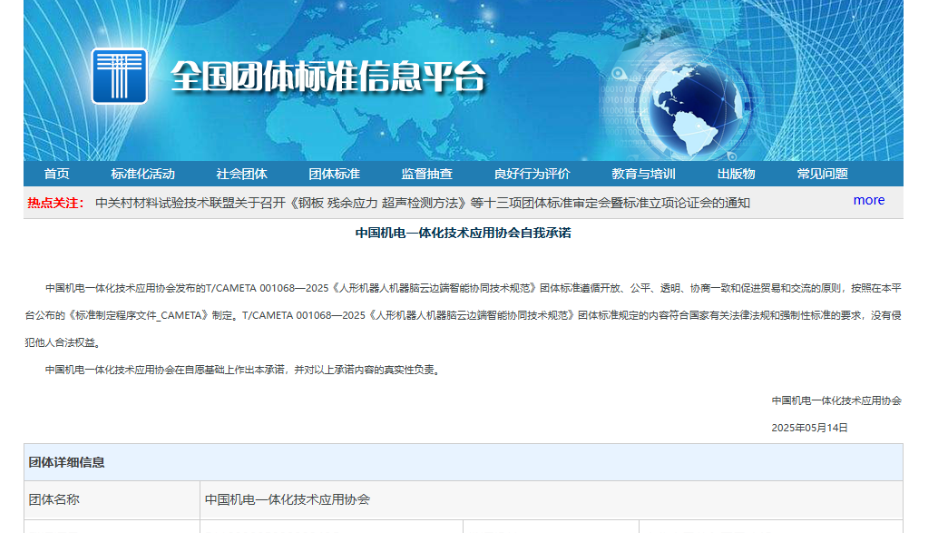927x533 pixels.
Task: Click the 中国机电一体化技术应用协会自我承诺 heading
Action: point(463,233)
